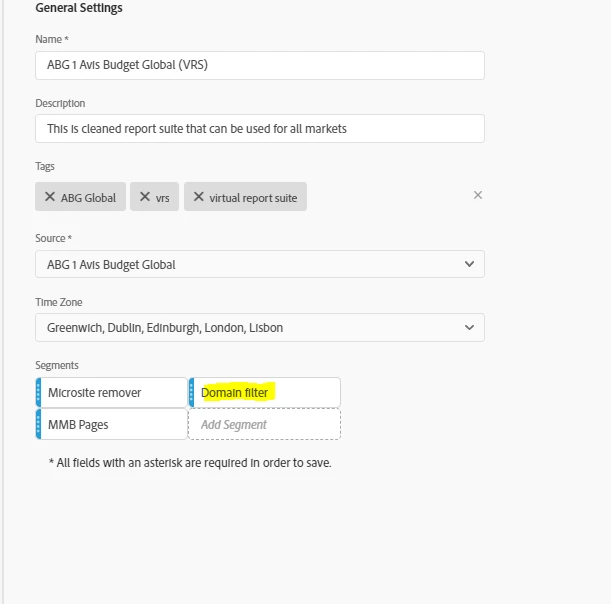This screenshot has width=611, height=604.
Task: Remove the ABG Global tag
Action: 50,197
